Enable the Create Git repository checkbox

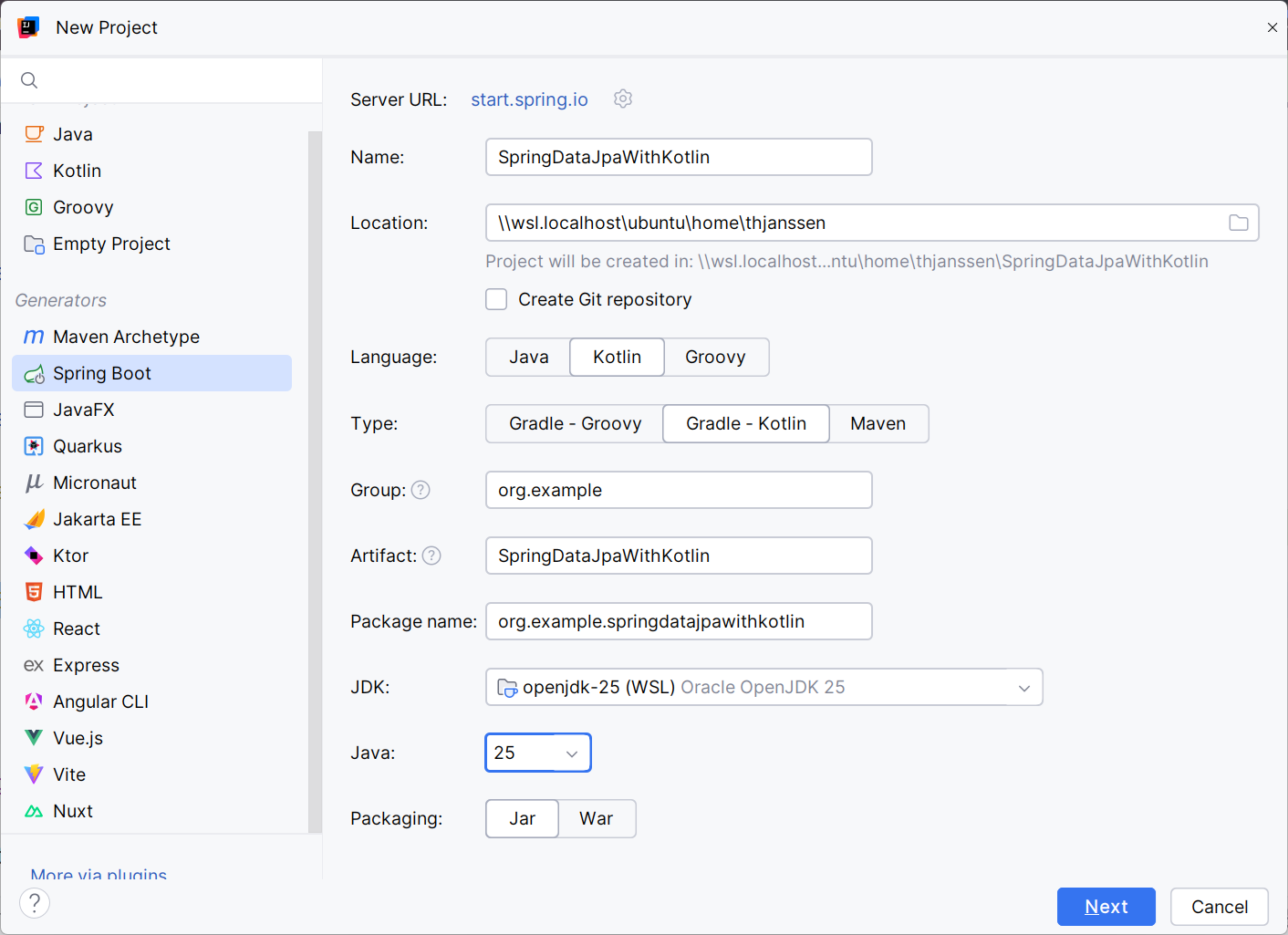496,299
